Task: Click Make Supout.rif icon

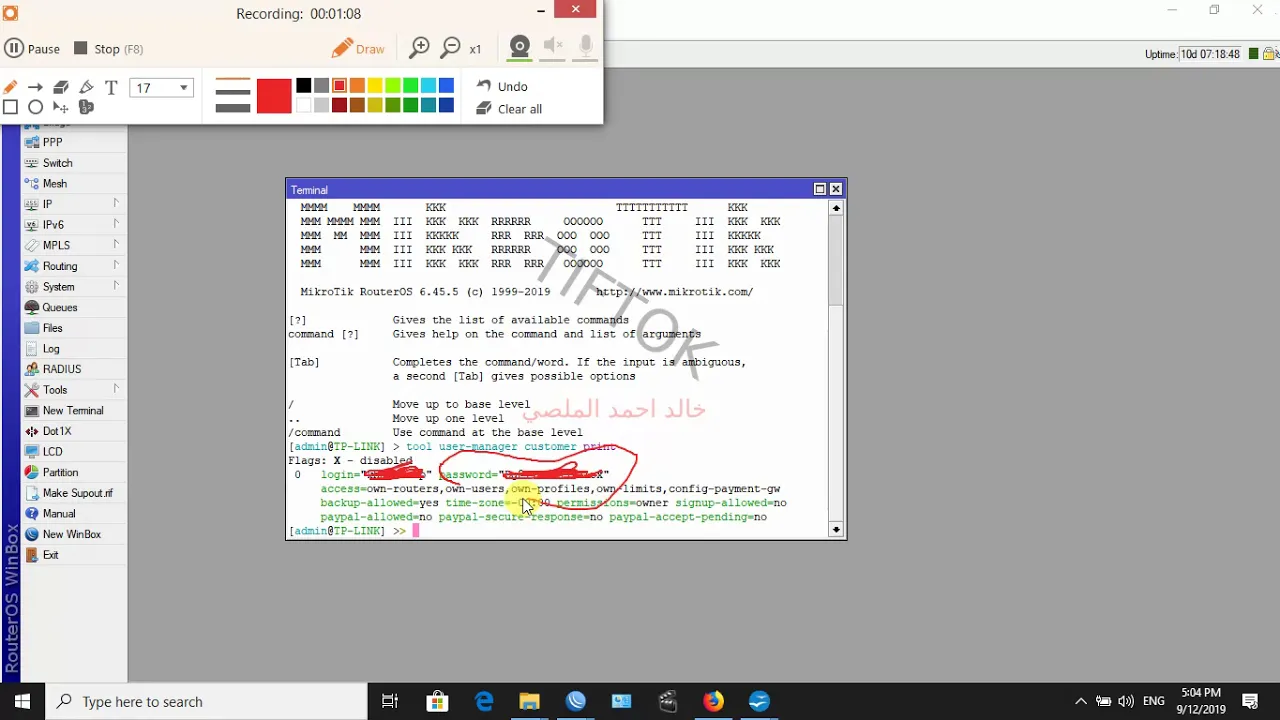Action: point(32,493)
